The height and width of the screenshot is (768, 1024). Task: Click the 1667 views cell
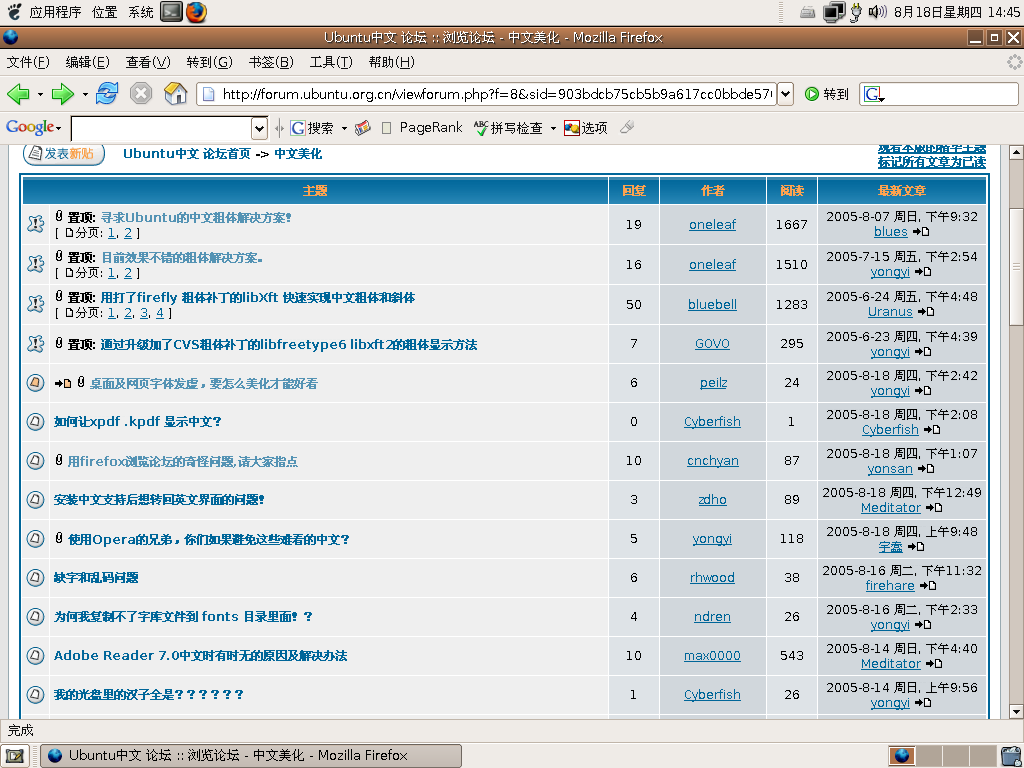tap(792, 225)
